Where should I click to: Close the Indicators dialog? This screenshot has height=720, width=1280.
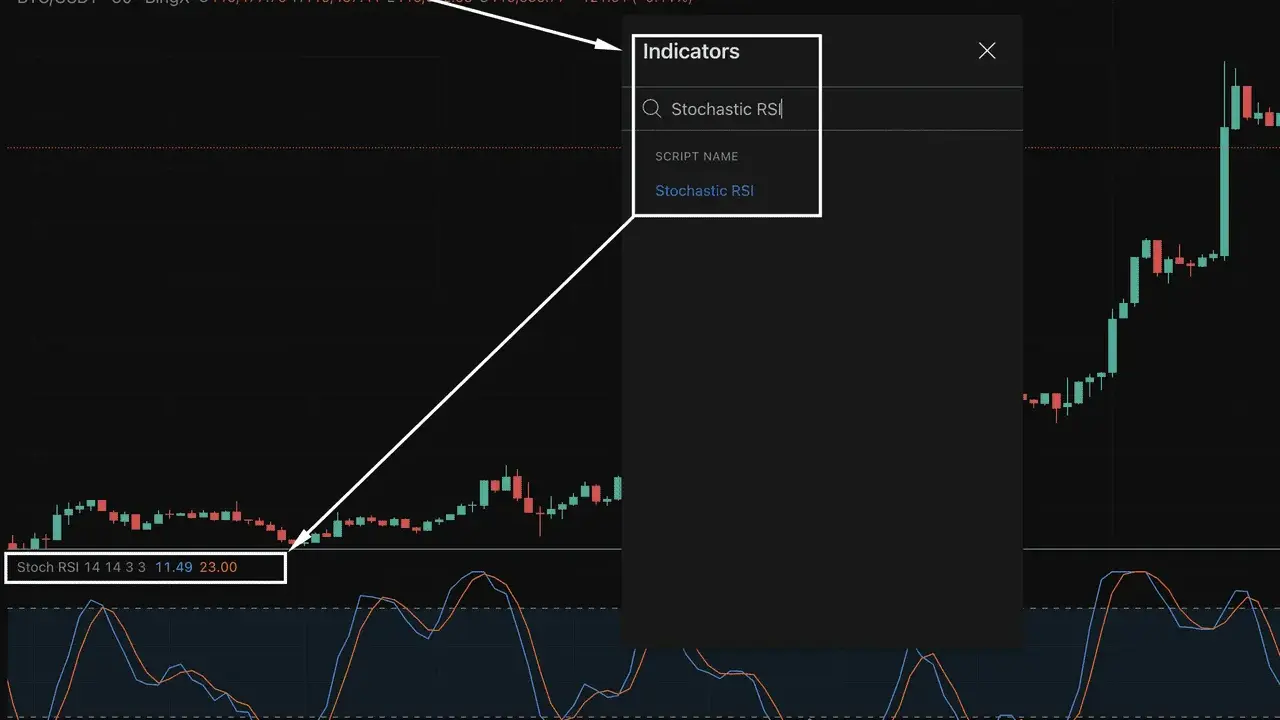[x=987, y=51]
